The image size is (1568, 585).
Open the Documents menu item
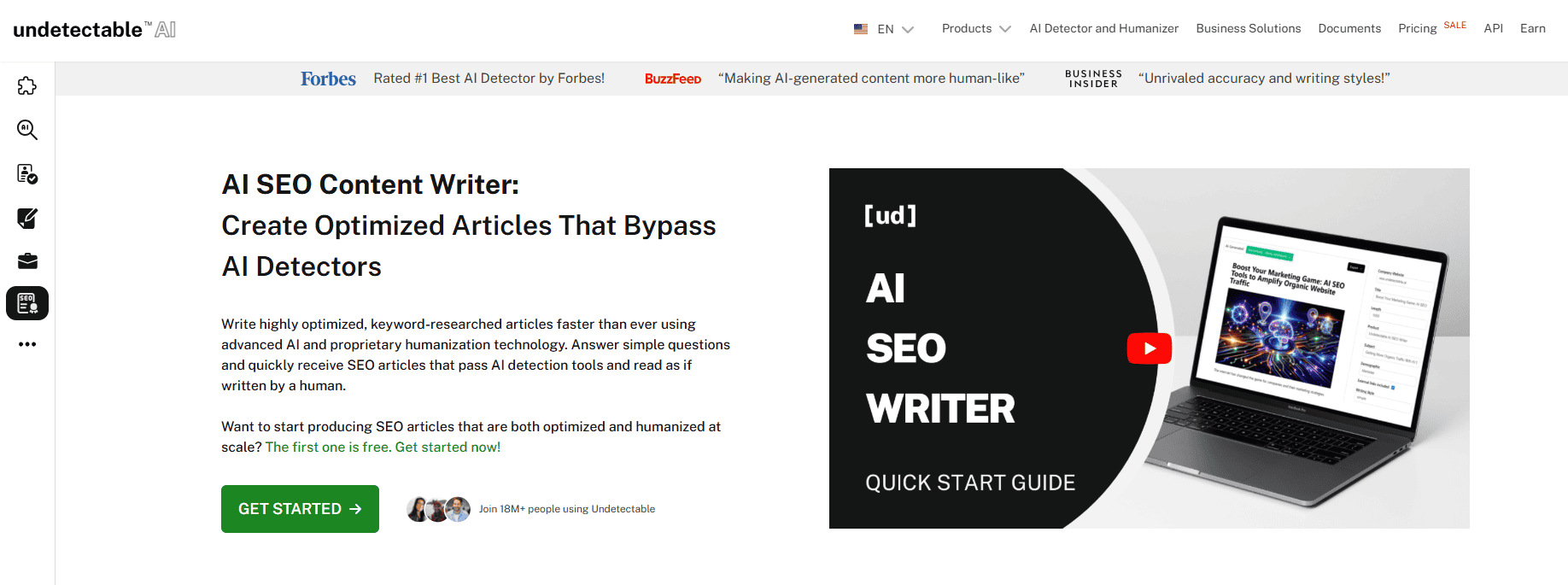tap(1349, 28)
